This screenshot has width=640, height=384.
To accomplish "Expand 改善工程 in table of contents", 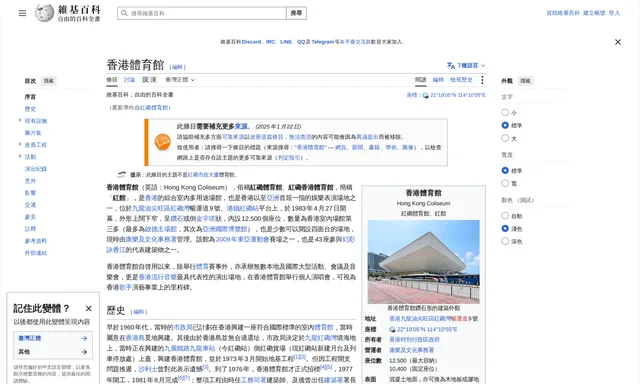I will pyautogui.click(x=20, y=144).
